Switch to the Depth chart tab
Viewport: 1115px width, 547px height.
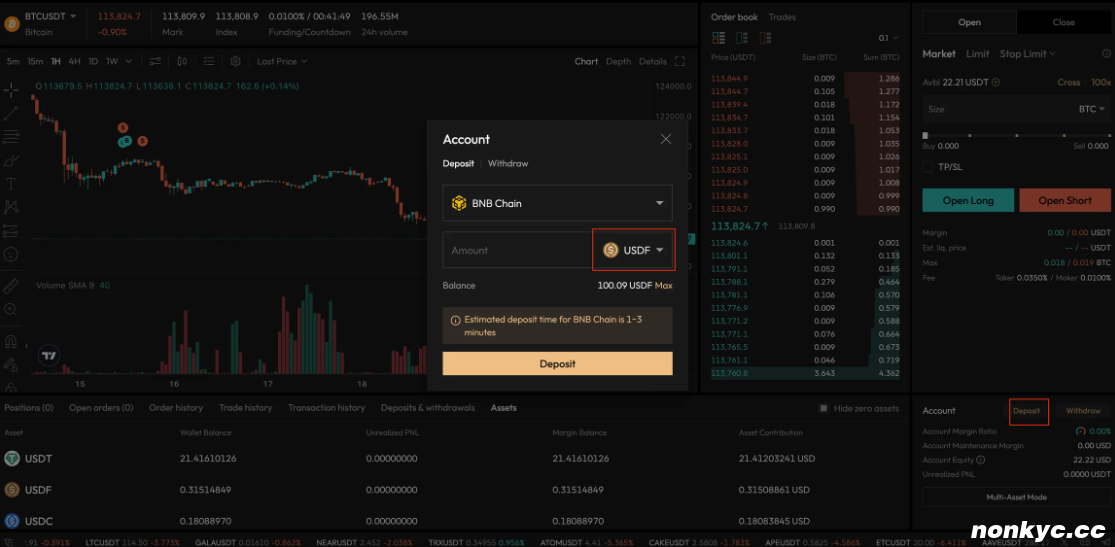coord(618,61)
